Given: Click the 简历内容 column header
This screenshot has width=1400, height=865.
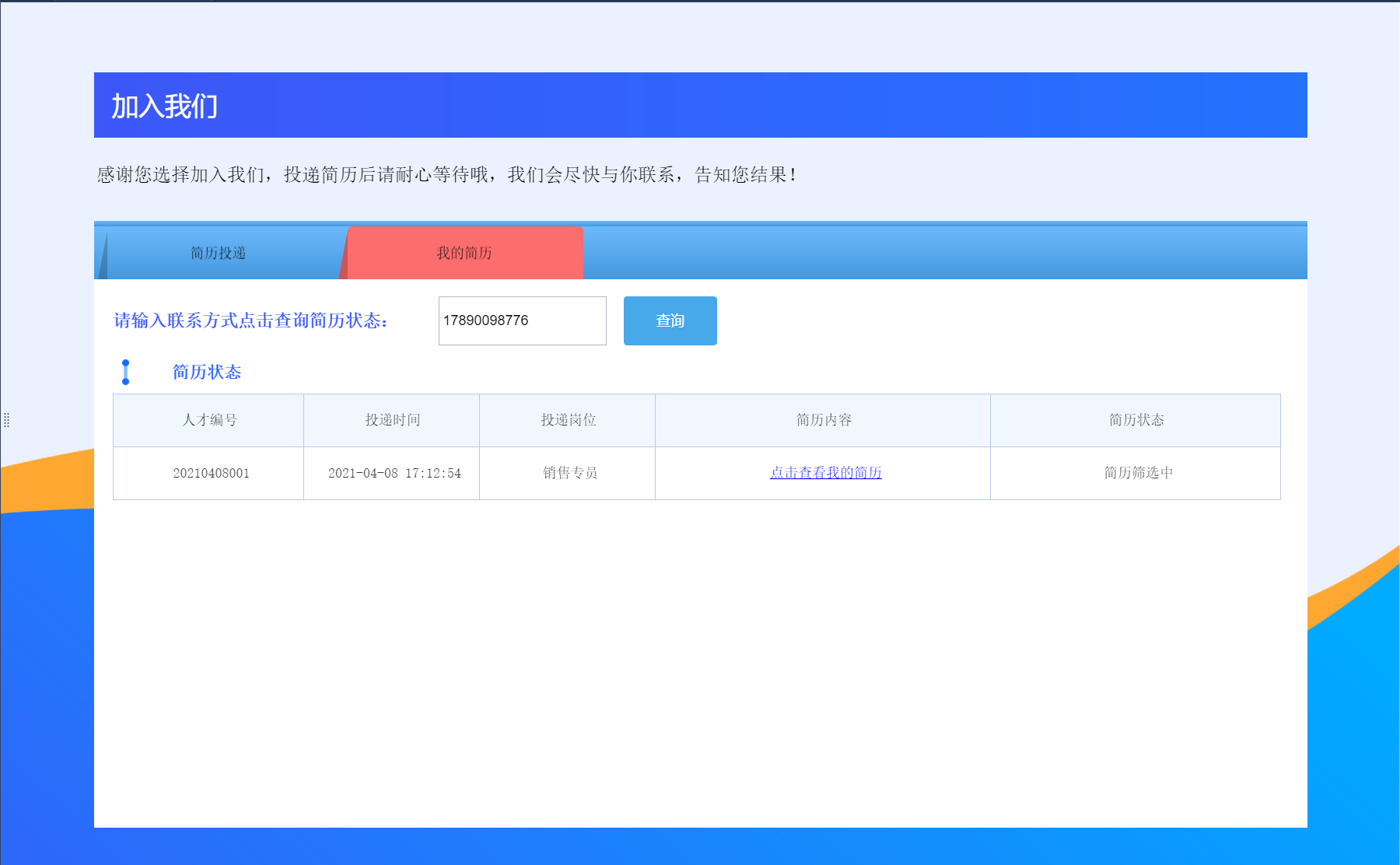Looking at the screenshot, I should (x=823, y=420).
